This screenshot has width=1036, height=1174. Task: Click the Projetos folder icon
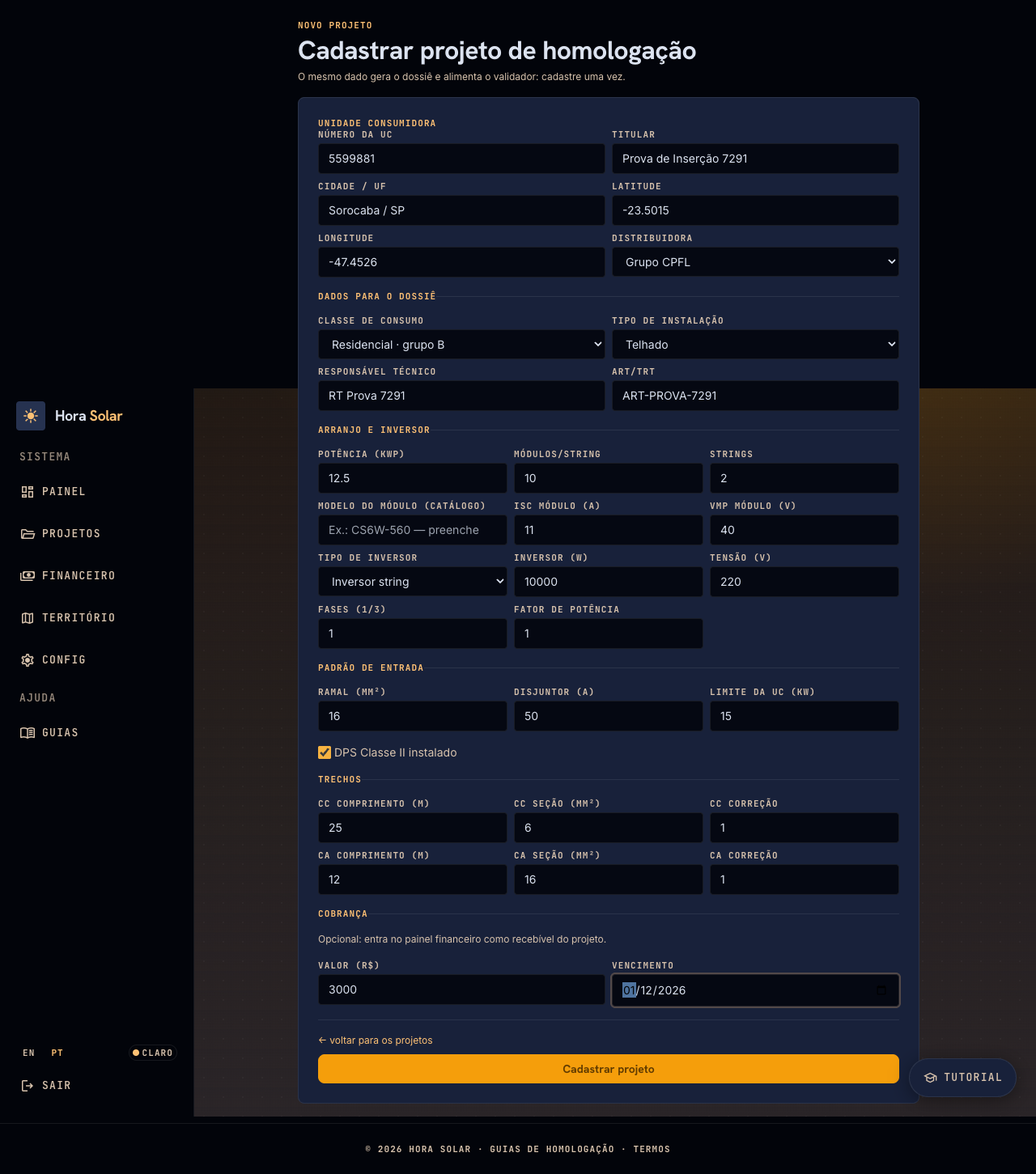[28, 534]
